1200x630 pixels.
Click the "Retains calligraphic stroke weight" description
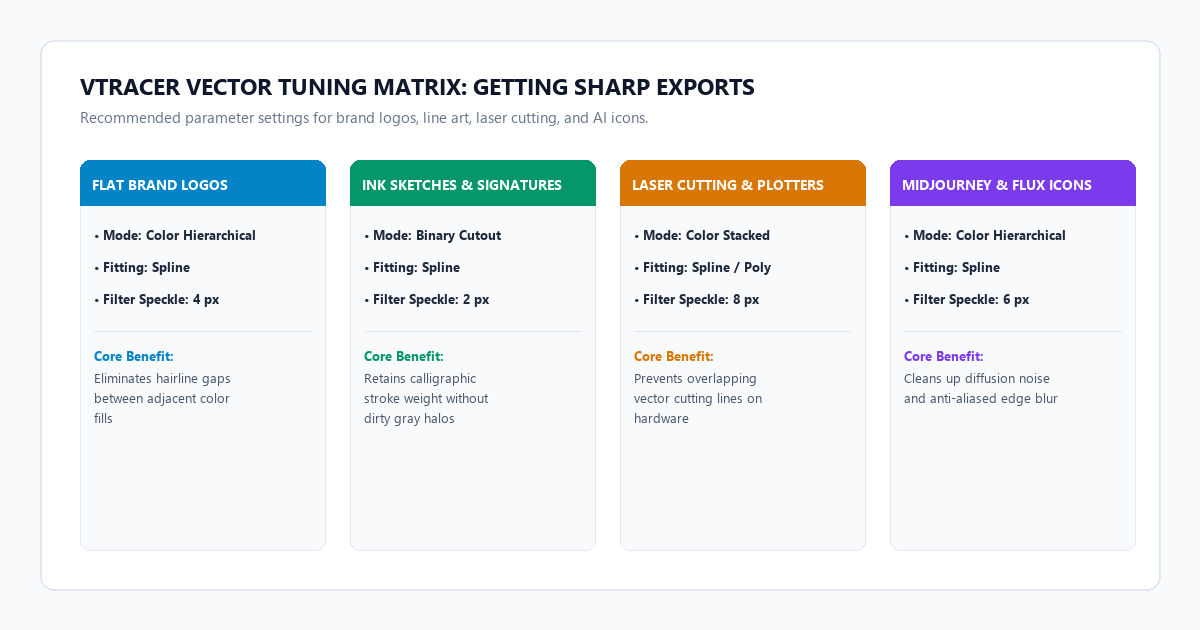[426, 399]
